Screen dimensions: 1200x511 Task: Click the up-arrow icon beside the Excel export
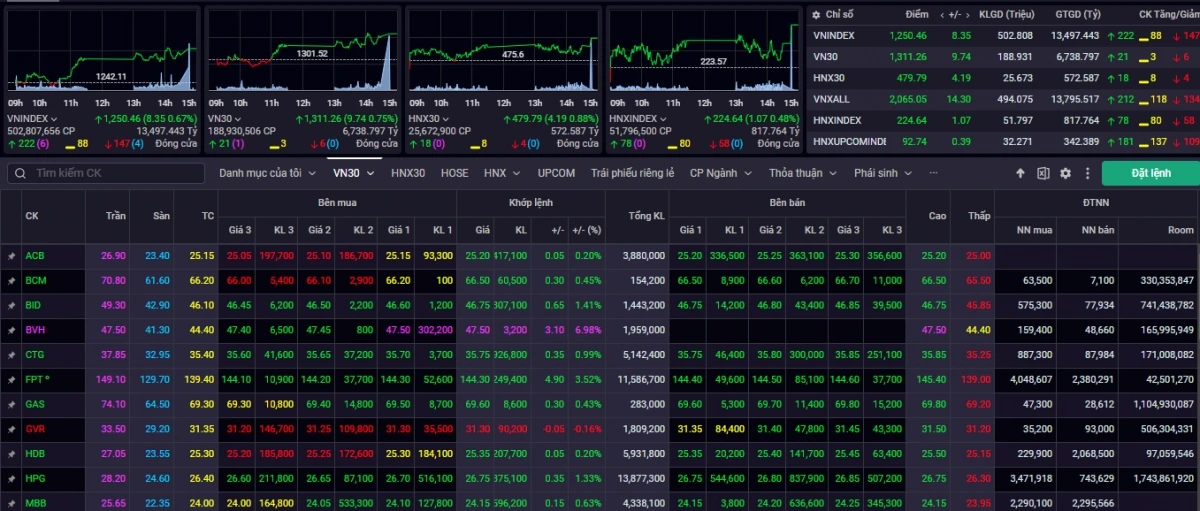click(1021, 173)
